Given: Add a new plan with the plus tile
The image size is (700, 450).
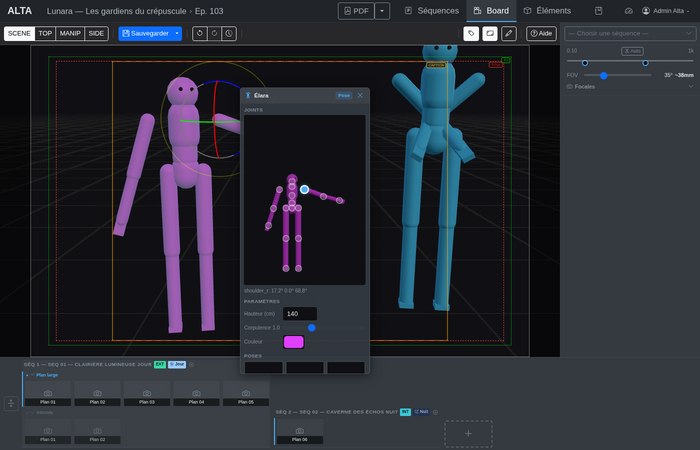Looking at the screenshot, I should (468, 433).
